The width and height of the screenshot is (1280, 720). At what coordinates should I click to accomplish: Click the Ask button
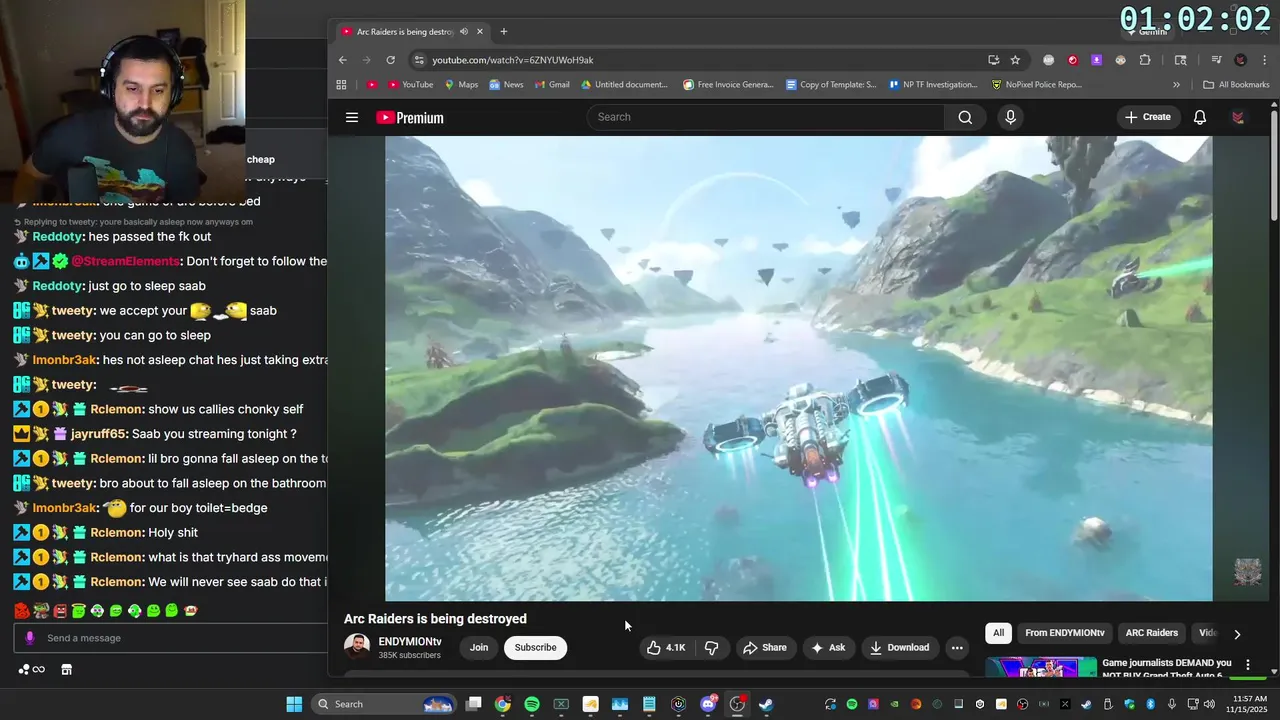point(828,648)
